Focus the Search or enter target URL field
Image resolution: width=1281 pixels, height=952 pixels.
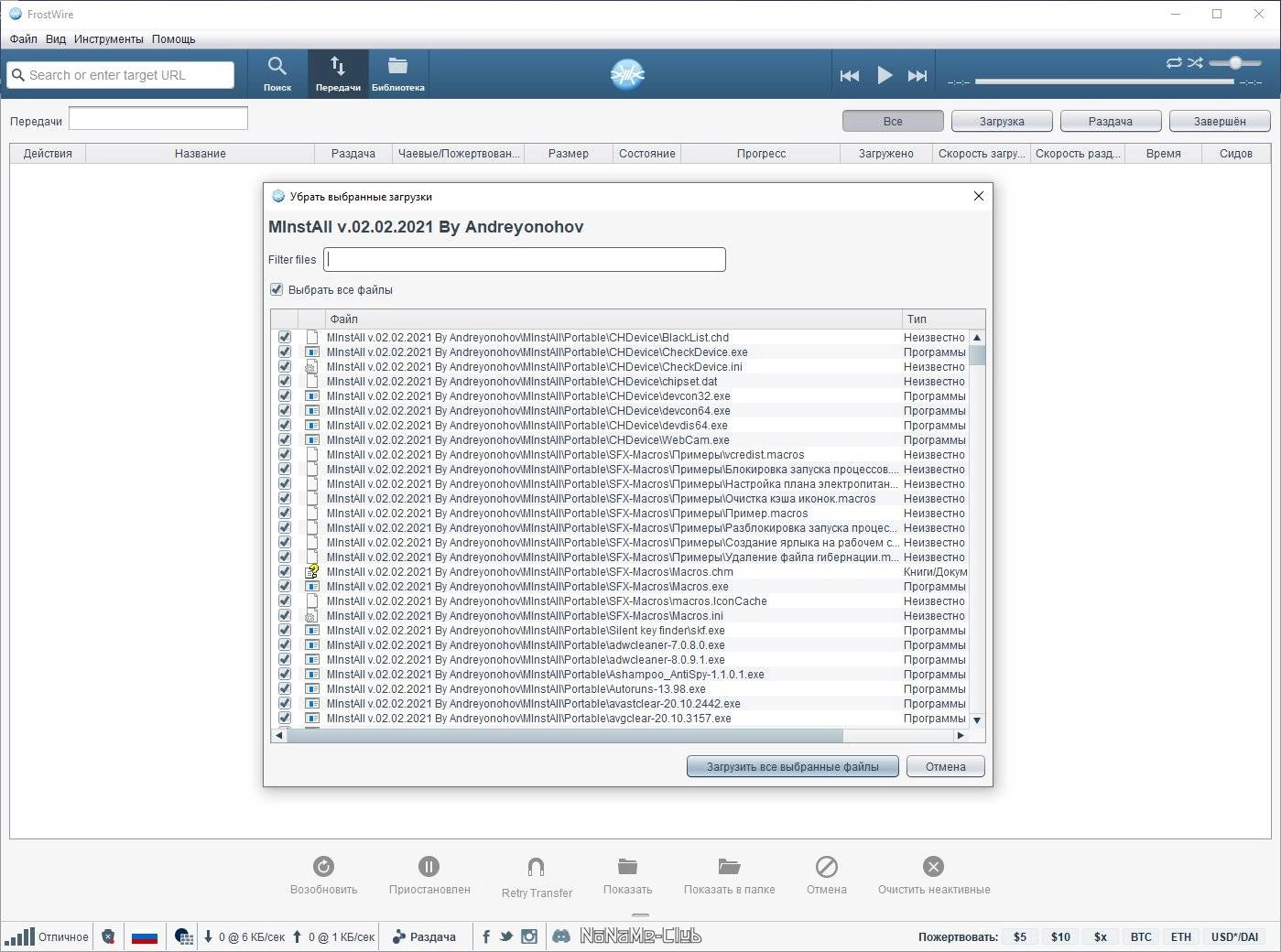point(121,75)
